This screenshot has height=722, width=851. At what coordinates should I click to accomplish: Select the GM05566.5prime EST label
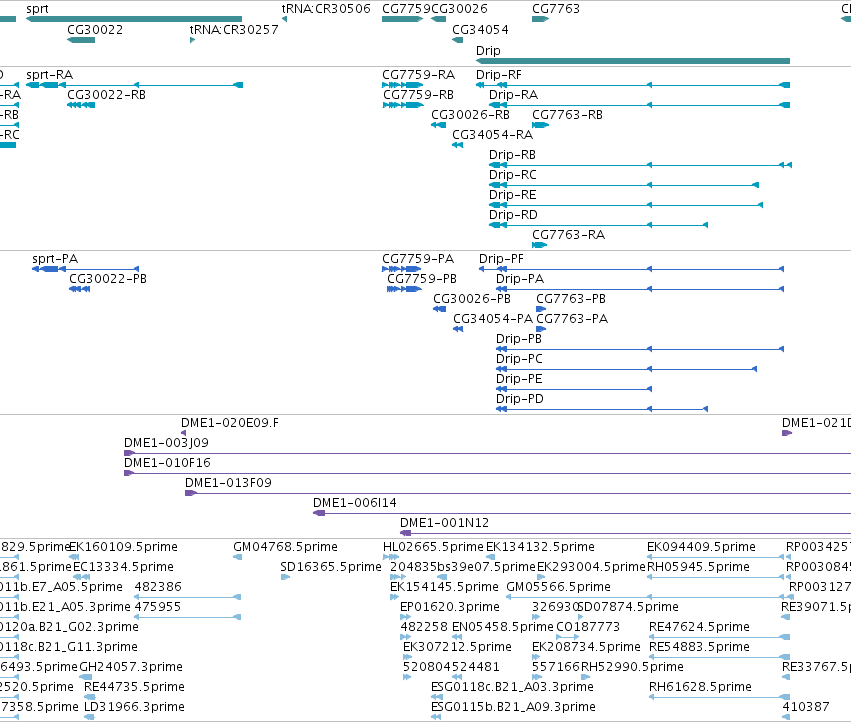coord(558,587)
